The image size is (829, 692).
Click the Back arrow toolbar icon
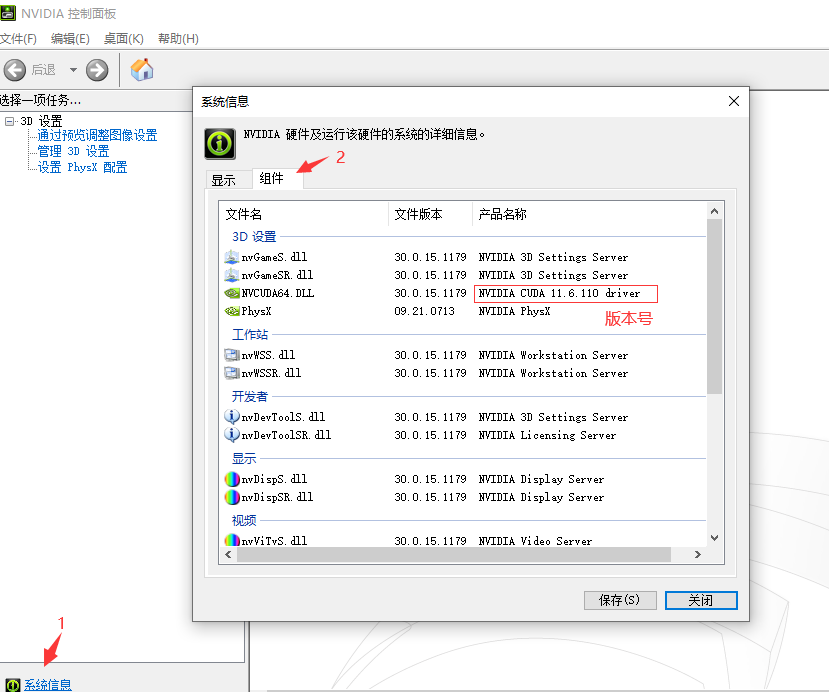[x=15, y=70]
